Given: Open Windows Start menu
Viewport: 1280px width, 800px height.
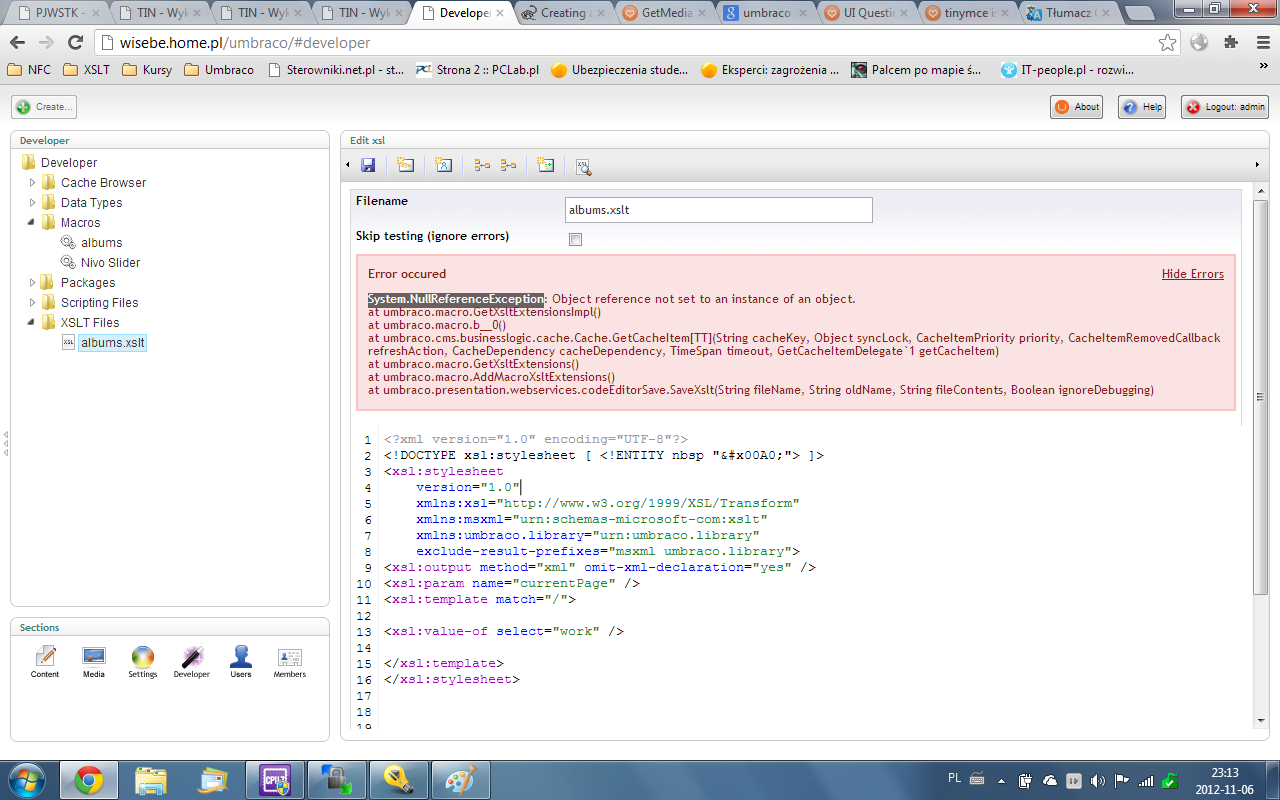Looking at the screenshot, I should coord(25,779).
